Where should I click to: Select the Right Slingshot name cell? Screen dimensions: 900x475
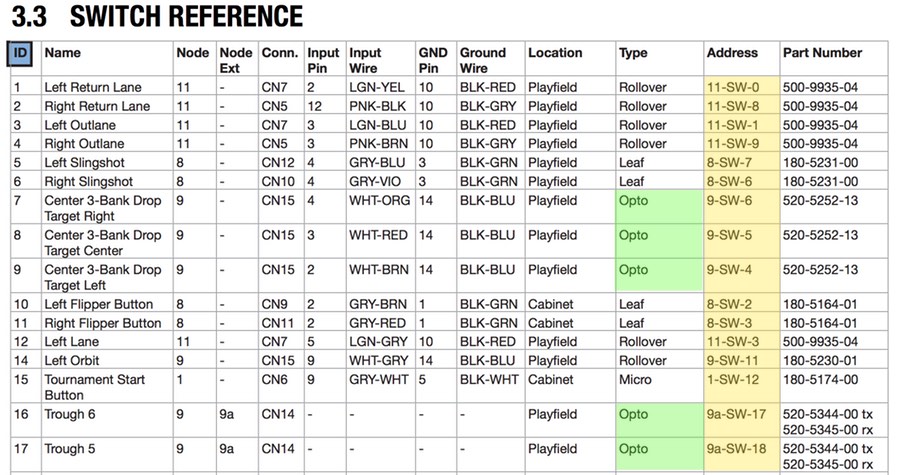click(88, 182)
